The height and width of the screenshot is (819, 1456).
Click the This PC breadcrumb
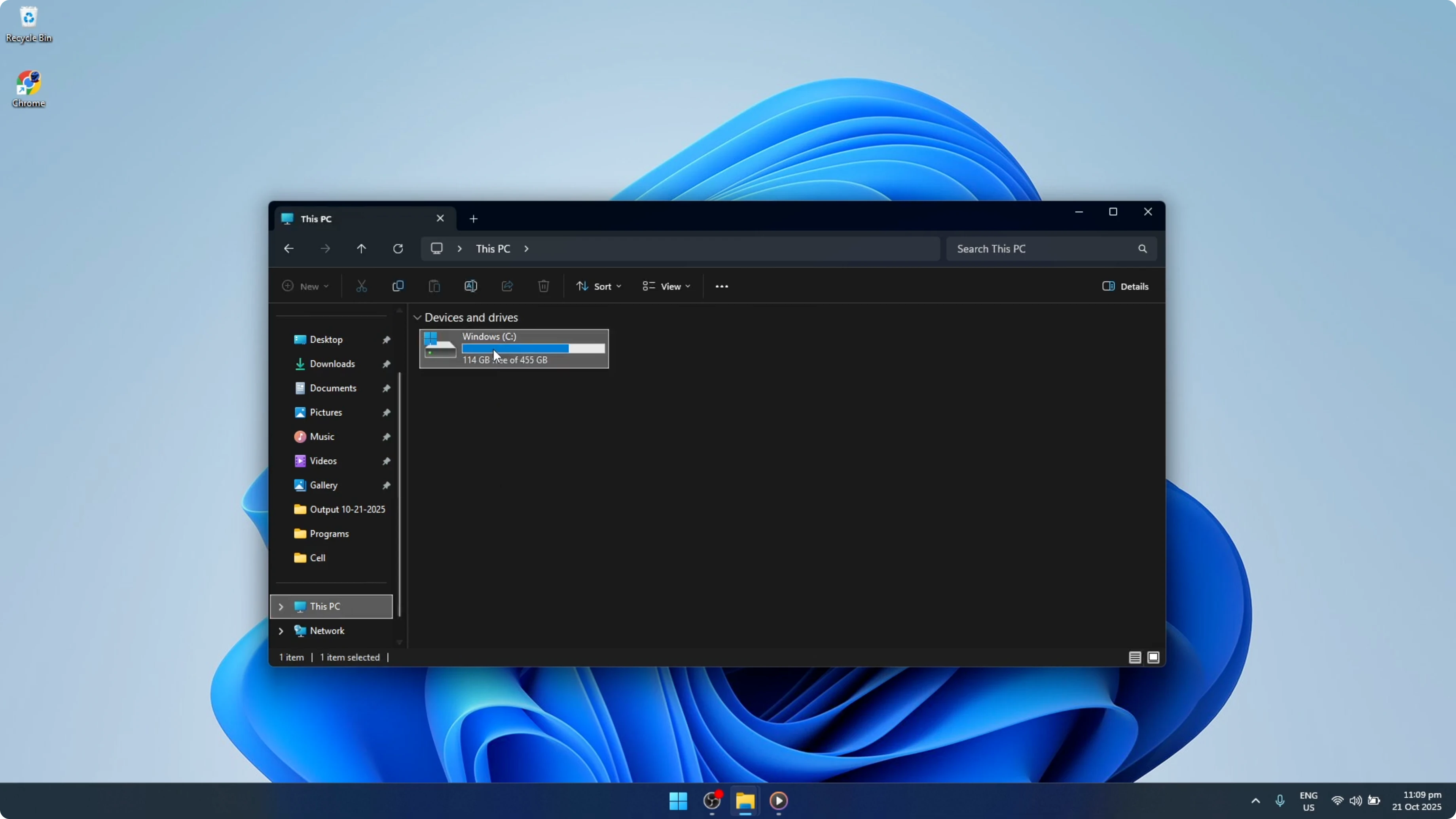coord(492,249)
